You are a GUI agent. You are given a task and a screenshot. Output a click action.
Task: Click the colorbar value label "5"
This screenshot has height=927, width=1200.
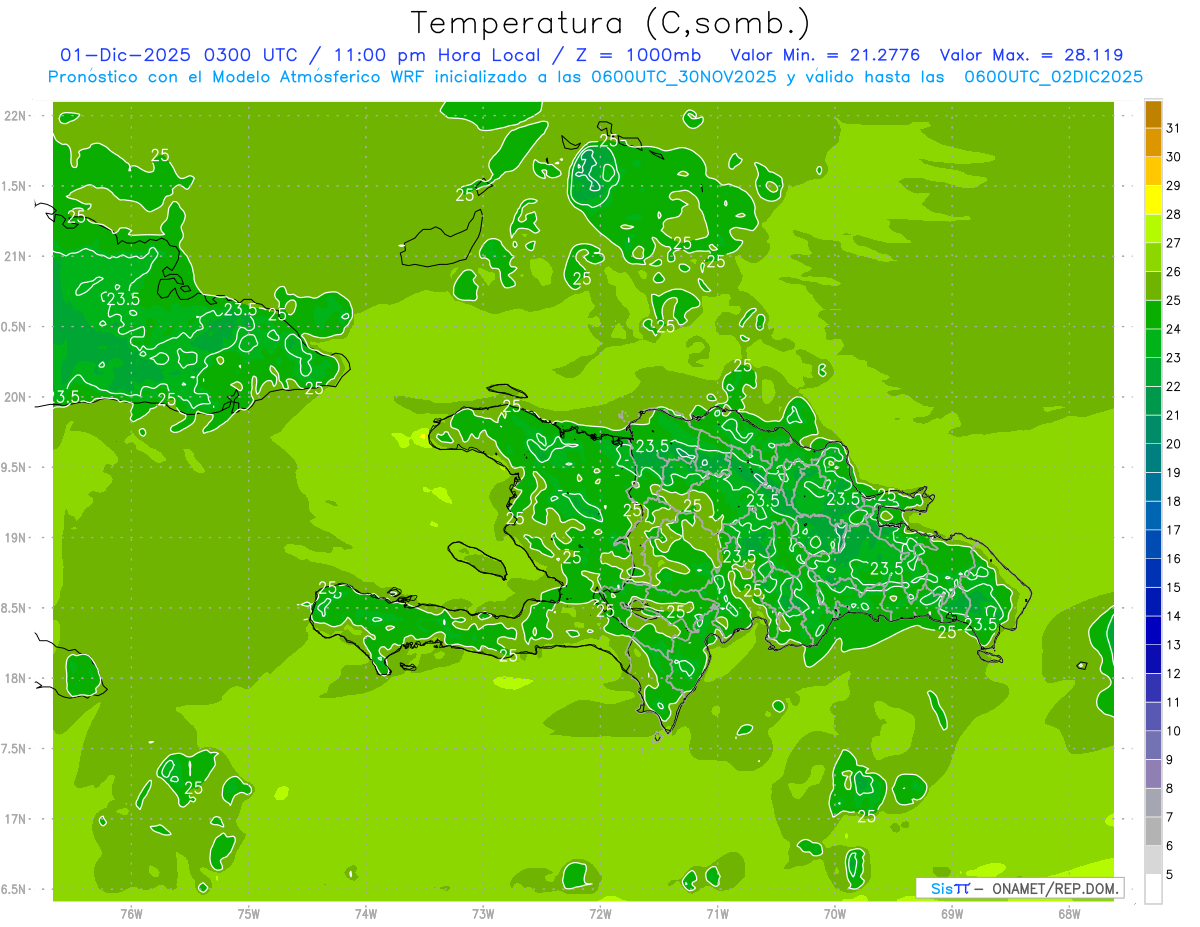point(1170,875)
